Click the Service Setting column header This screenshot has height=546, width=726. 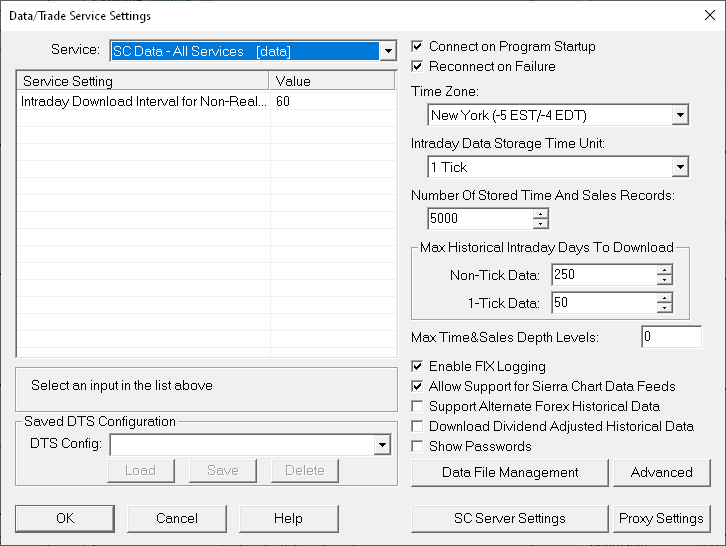pos(143,81)
